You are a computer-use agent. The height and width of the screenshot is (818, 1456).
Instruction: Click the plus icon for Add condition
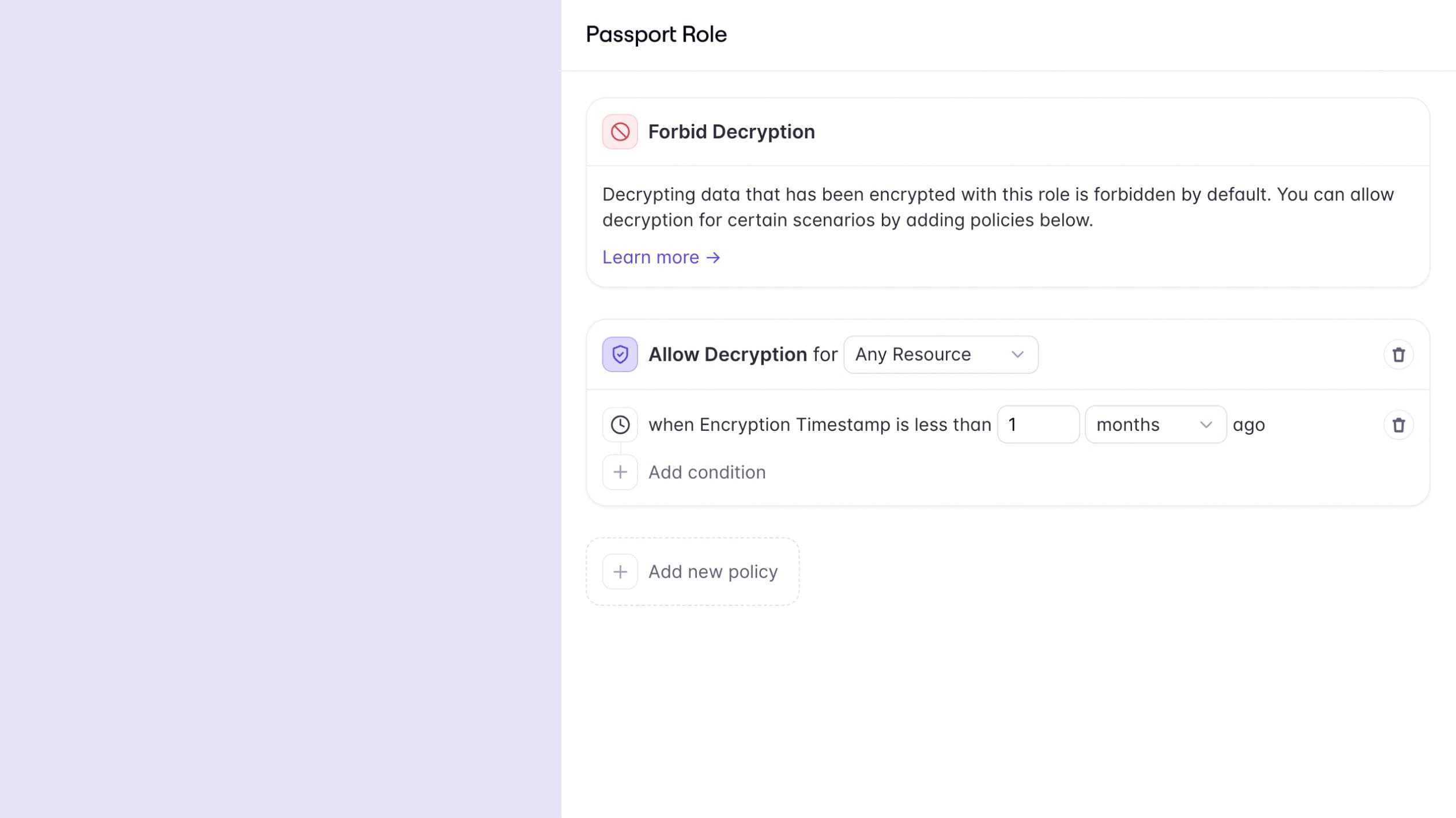click(x=620, y=472)
